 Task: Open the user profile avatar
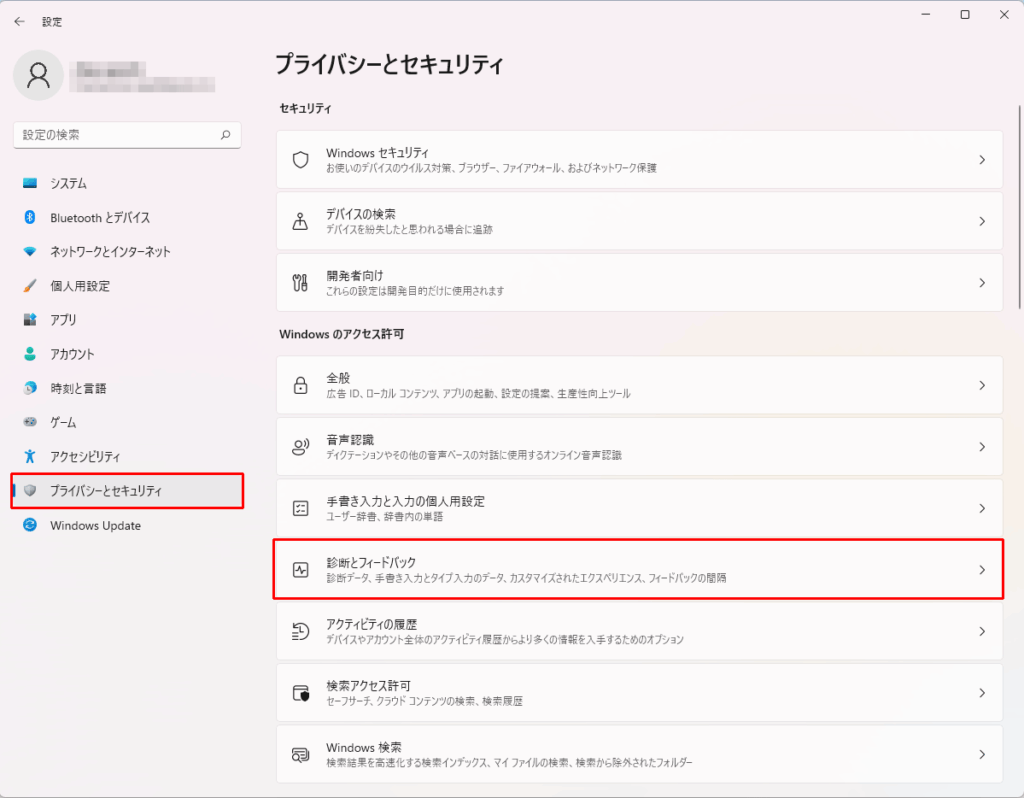38,75
